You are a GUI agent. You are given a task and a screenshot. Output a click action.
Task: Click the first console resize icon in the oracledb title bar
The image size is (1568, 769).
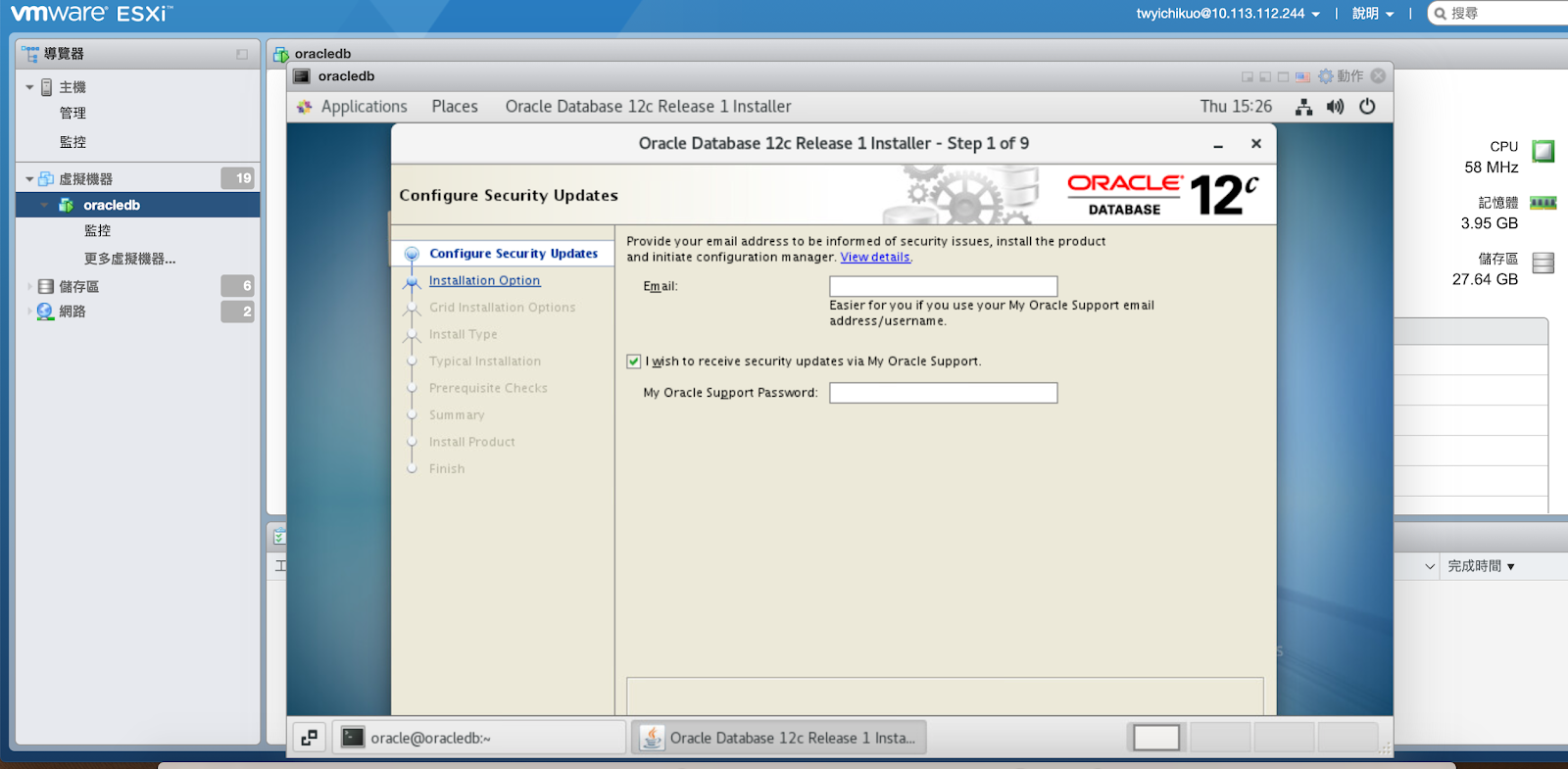point(1248,76)
